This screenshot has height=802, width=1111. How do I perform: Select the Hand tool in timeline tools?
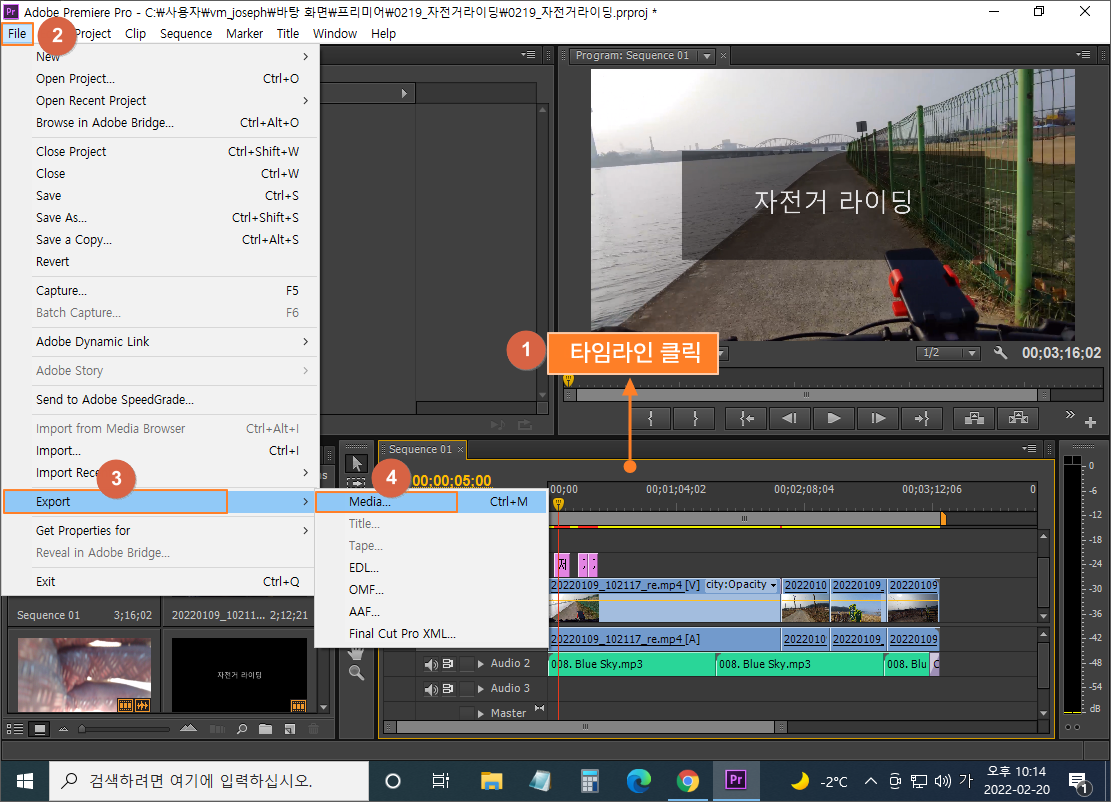(356, 653)
